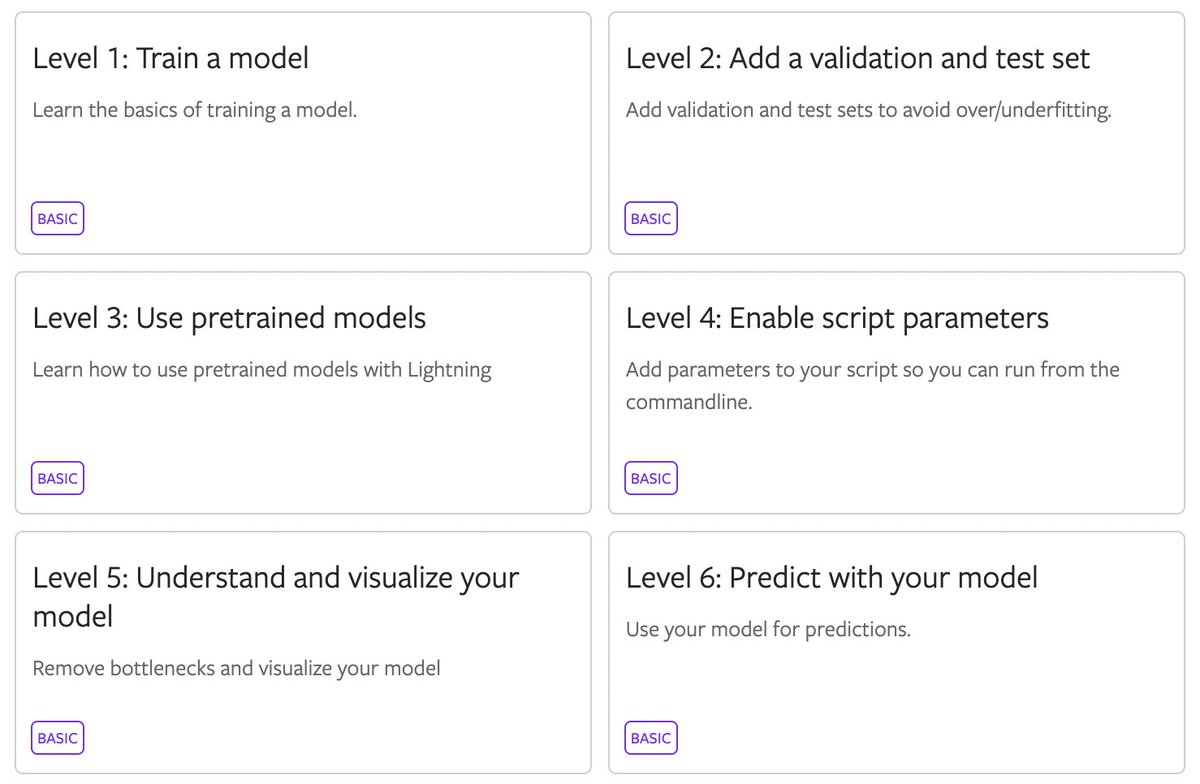
Task: Open Level 2: Add a validation and test set title
Action: pos(857,58)
